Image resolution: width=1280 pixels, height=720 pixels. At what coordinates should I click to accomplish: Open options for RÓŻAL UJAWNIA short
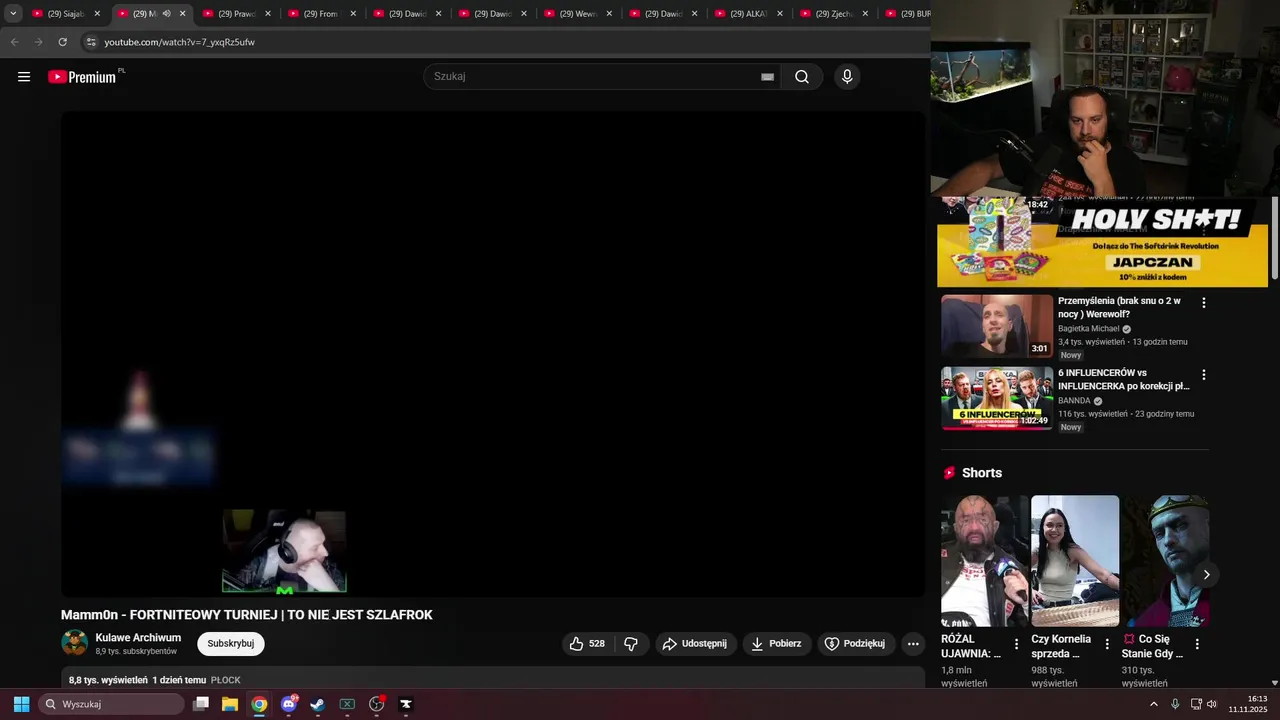pyautogui.click(x=1017, y=644)
